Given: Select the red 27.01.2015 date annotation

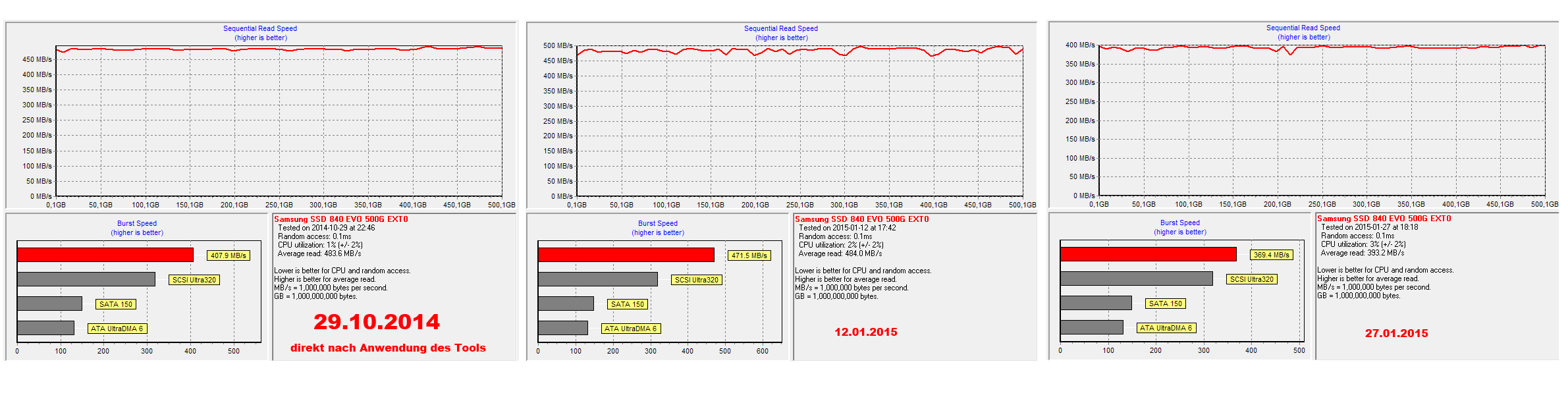Looking at the screenshot, I should pos(1397,333).
